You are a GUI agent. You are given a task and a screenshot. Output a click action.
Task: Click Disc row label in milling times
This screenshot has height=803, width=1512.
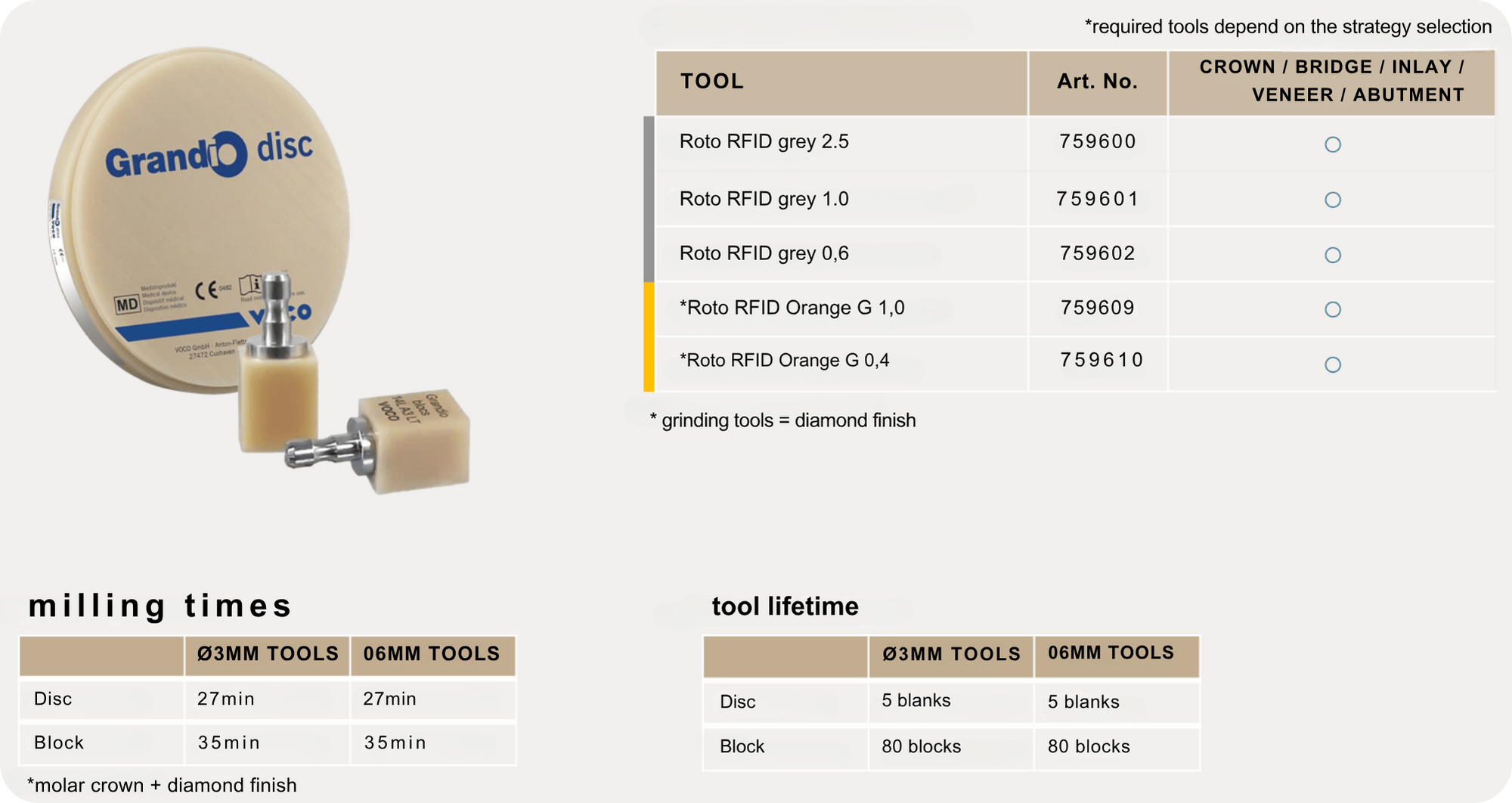tap(53, 699)
